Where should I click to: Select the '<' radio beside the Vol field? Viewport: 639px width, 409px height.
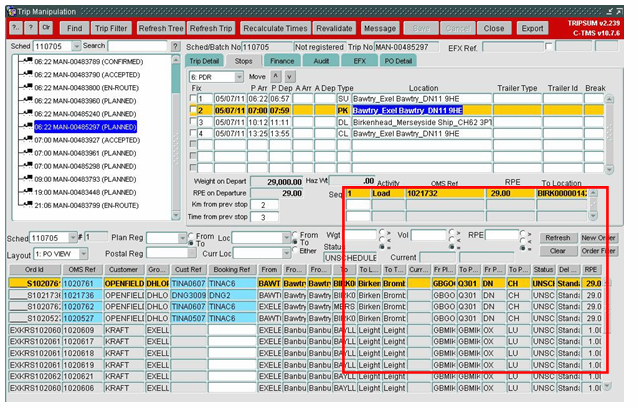pyautogui.click(x=451, y=240)
